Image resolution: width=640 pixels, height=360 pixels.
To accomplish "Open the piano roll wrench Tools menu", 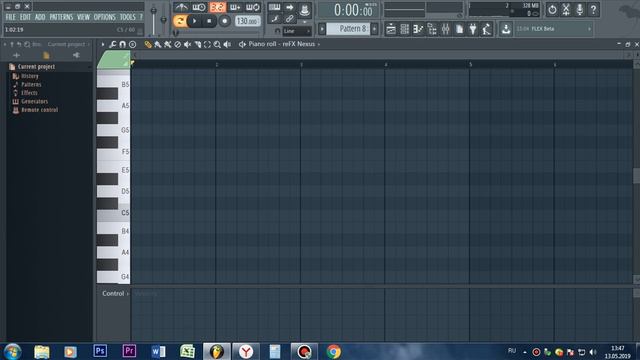I will click(x=113, y=44).
